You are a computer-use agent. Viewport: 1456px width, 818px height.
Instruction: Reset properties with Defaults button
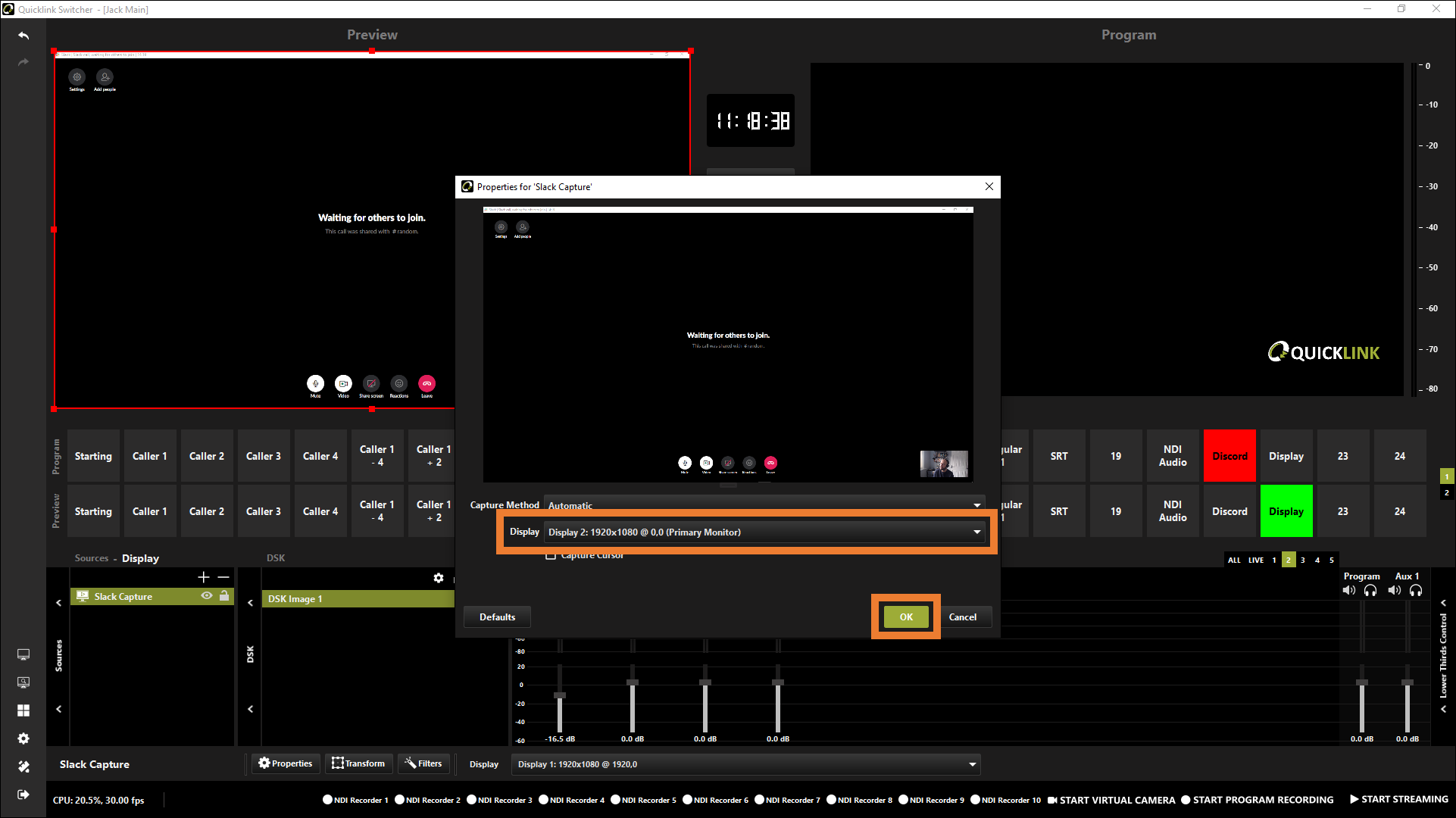point(497,617)
